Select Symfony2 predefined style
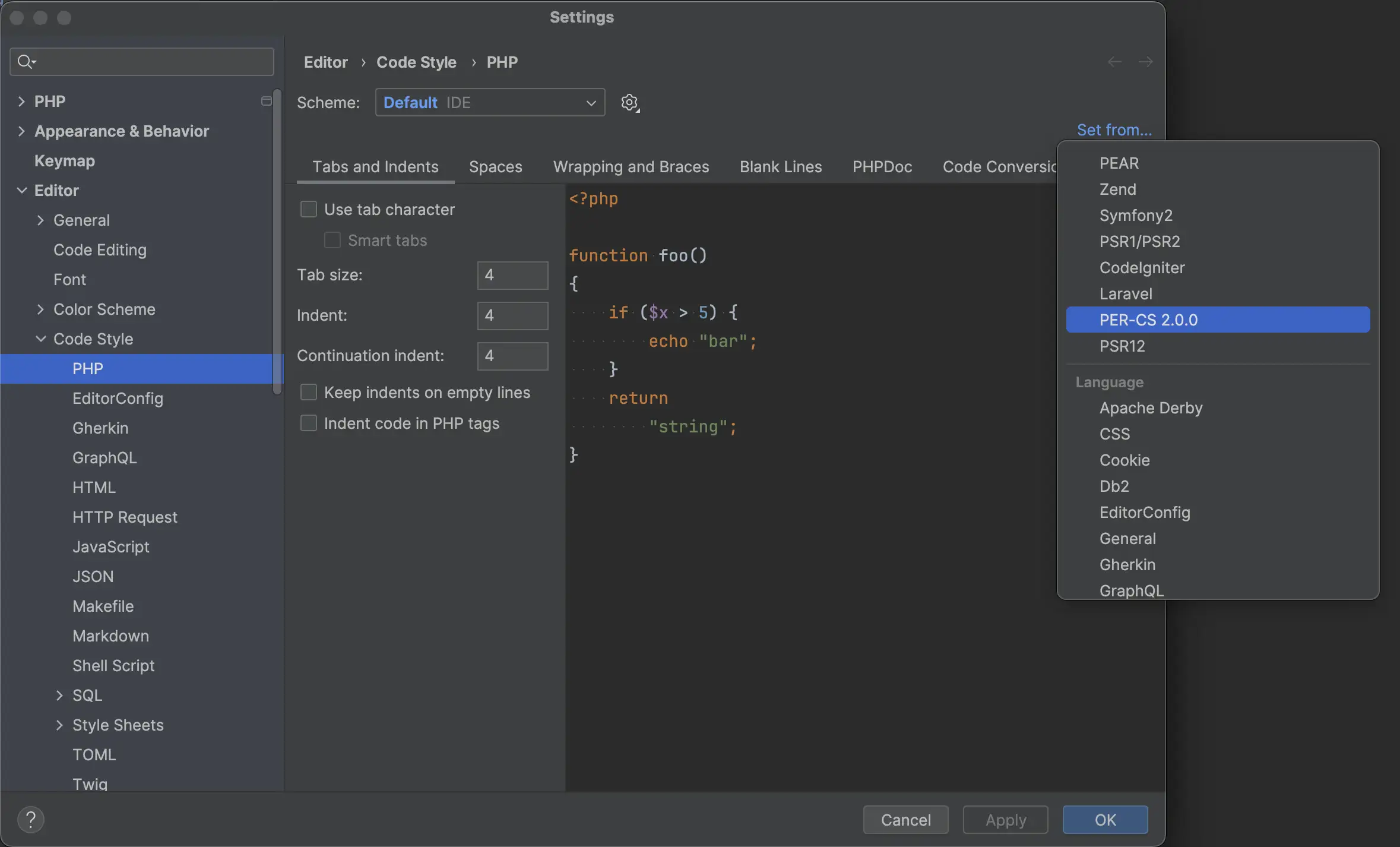The width and height of the screenshot is (1400, 847). coord(1218,215)
